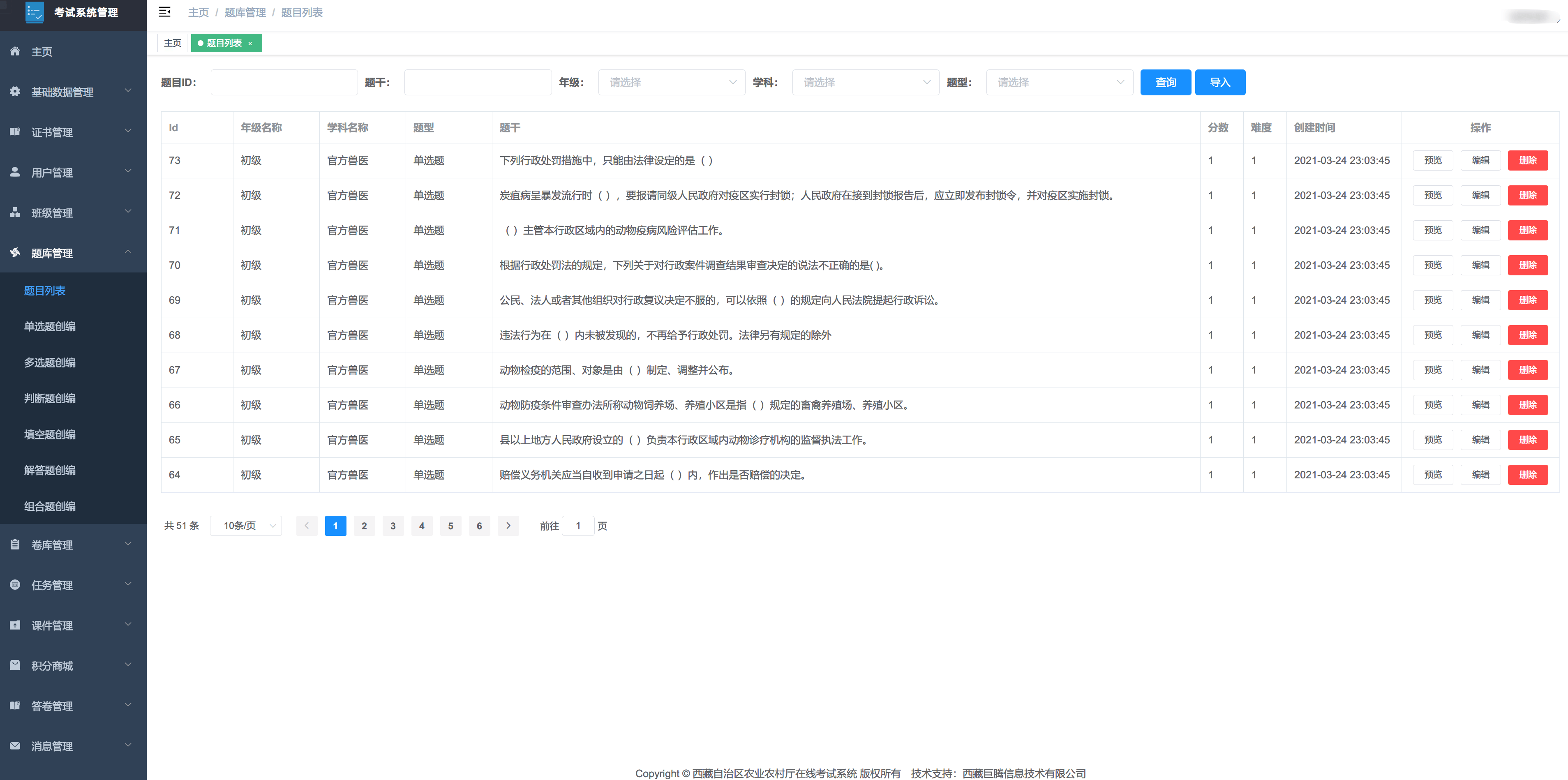Open the 用户管理 user icon

point(15,172)
